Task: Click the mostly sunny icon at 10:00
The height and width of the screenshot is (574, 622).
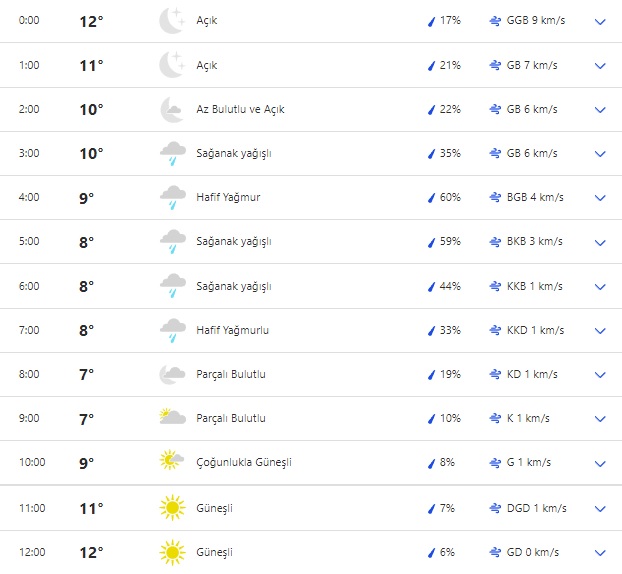Action: point(172,462)
